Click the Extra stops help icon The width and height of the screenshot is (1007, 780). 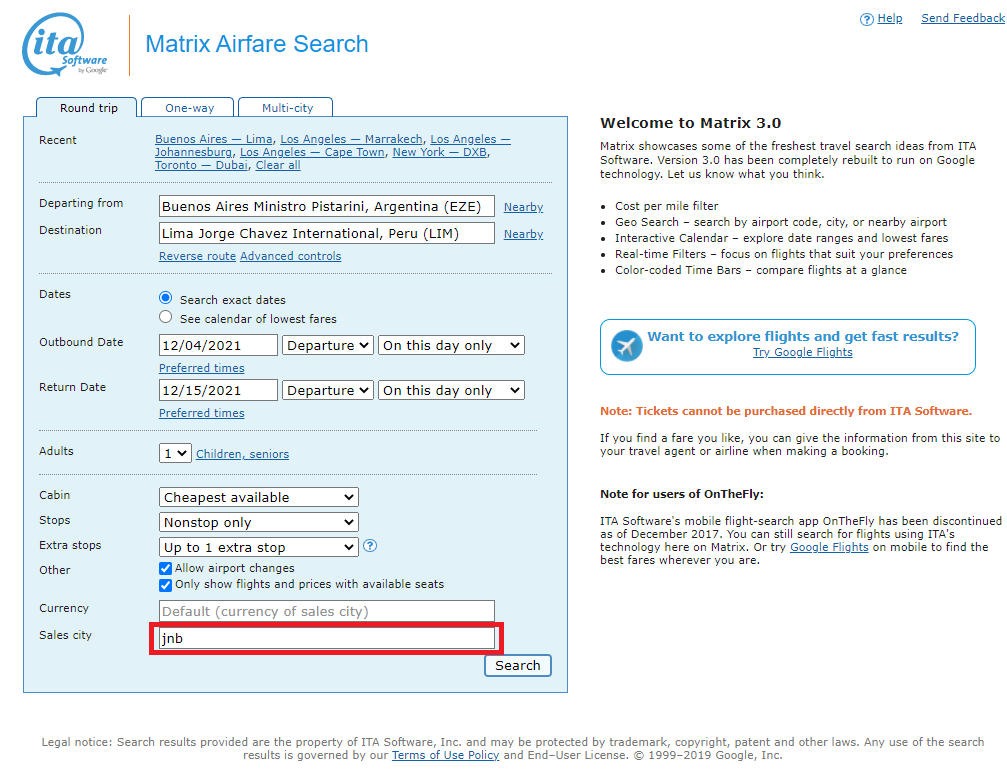point(370,546)
